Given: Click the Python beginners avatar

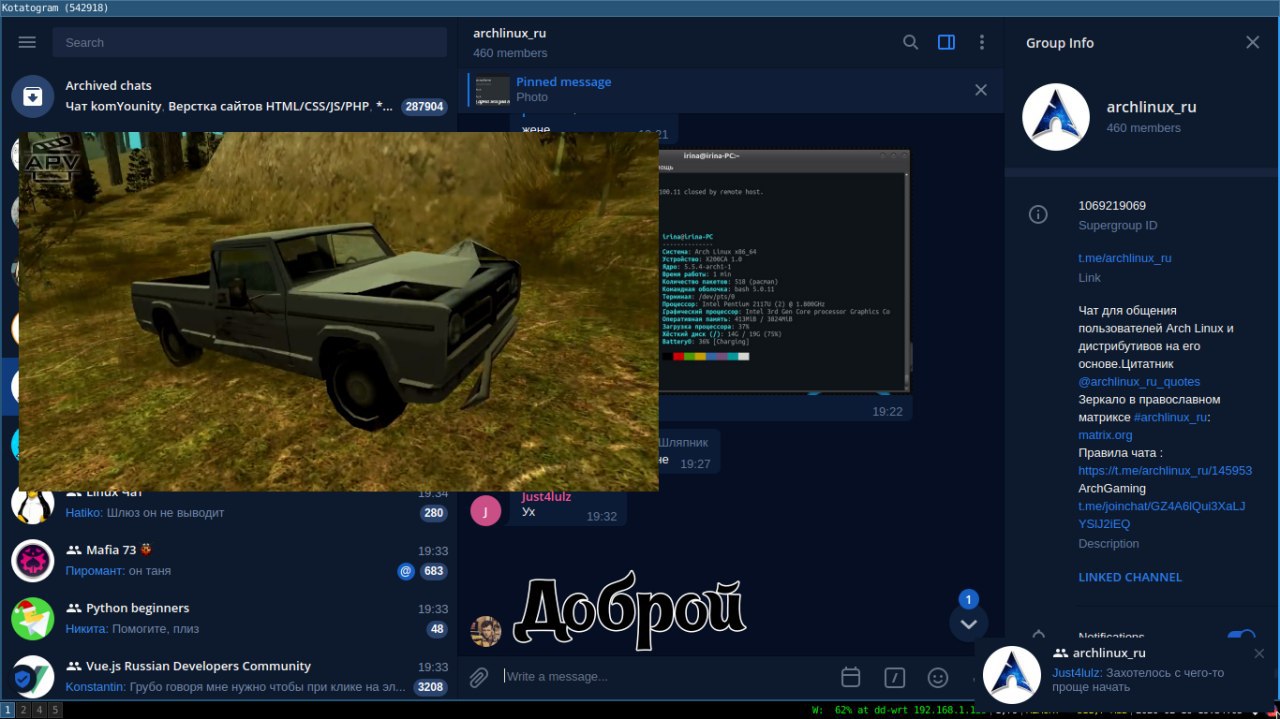Looking at the screenshot, I should pyautogui.click(x=32, y=618).
